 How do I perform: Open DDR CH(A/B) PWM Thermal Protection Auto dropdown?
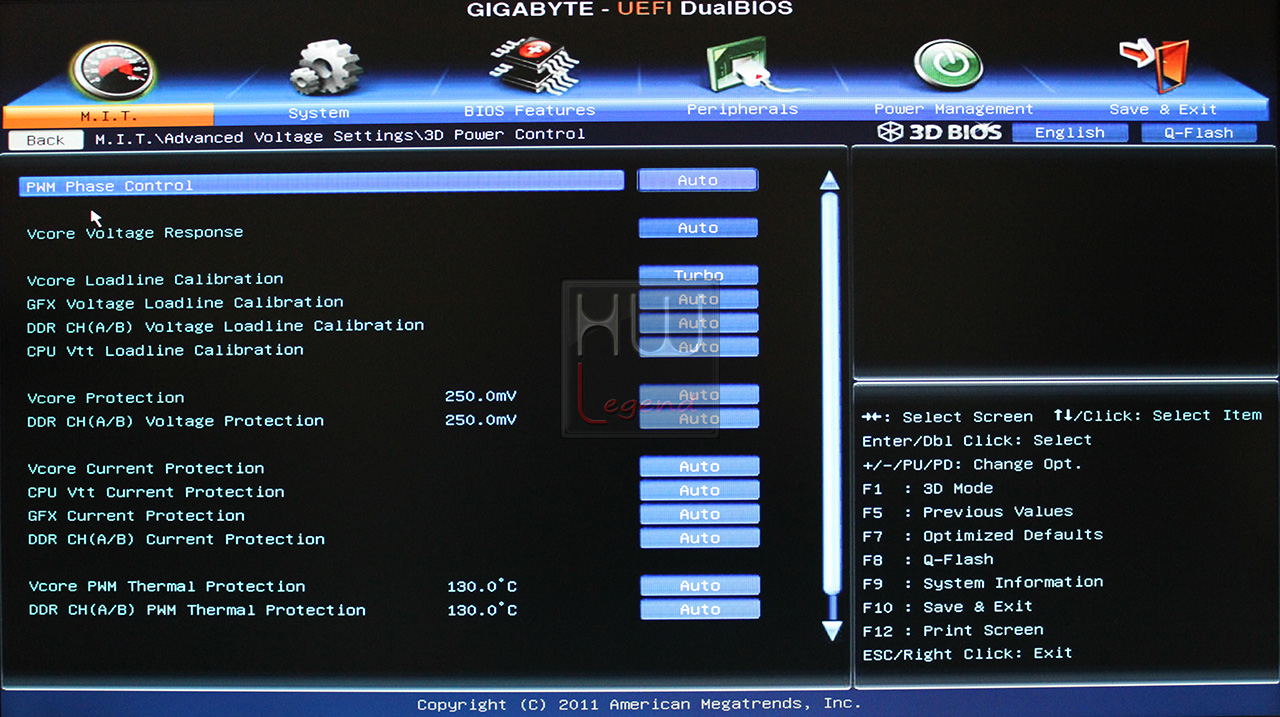click(x=700, y=609)
